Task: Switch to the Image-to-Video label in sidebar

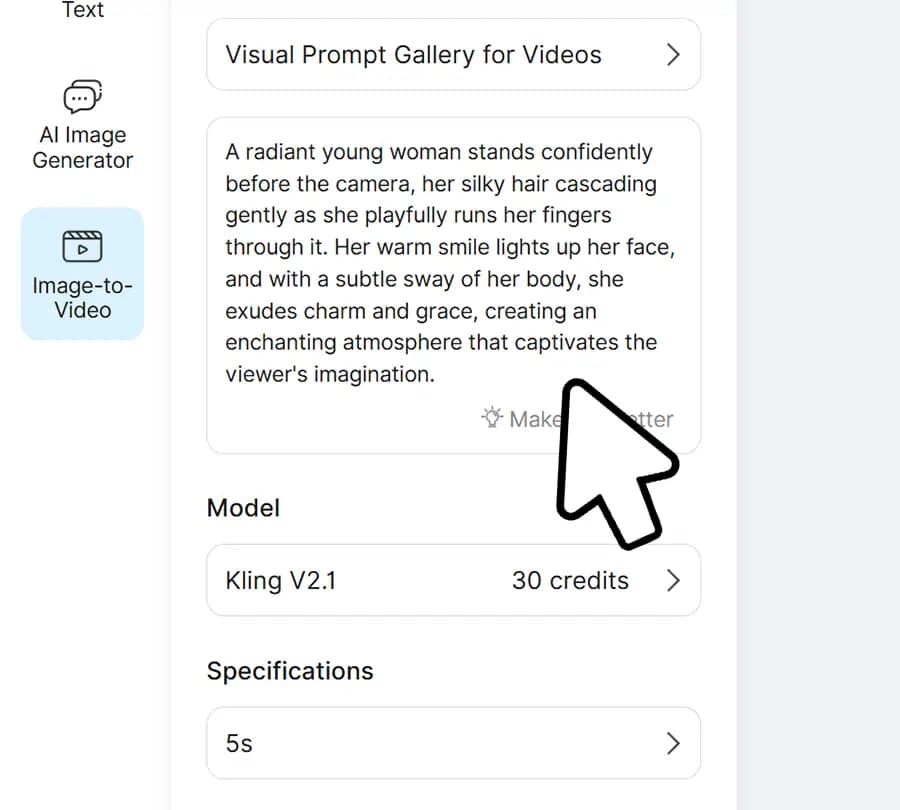Action: [x=82, y=298]
